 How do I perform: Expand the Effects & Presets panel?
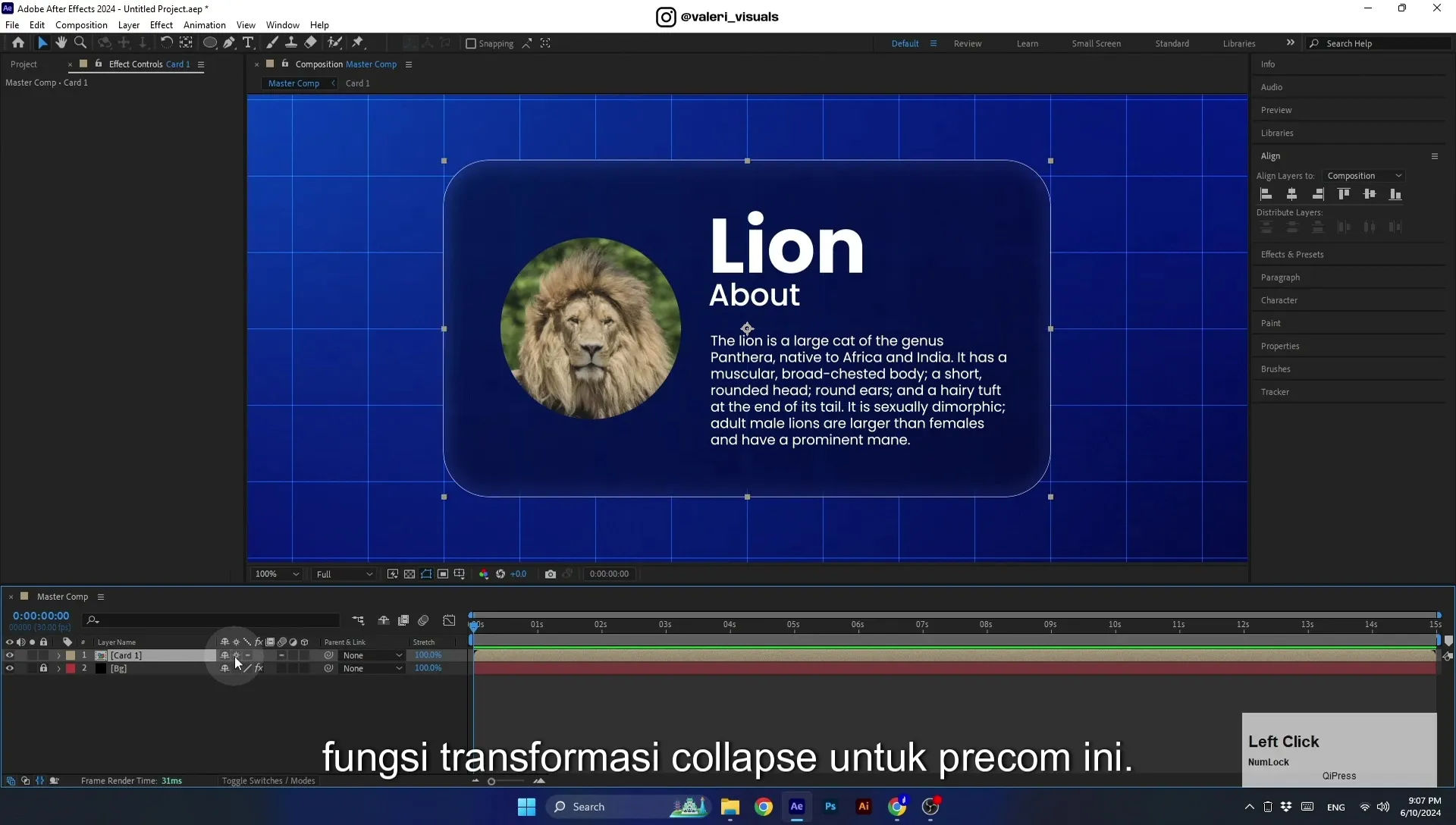pyautogui.click(x=1292, y=255)
